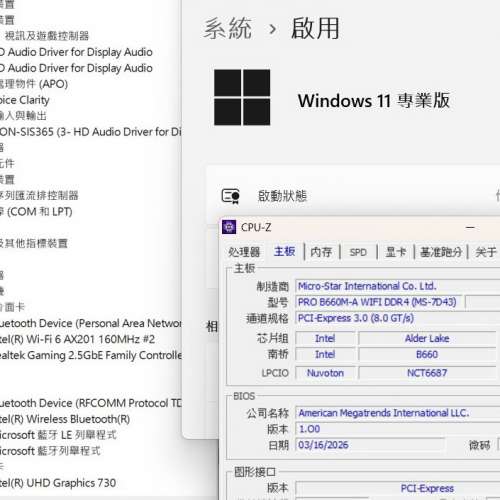Open the 内存 tab in CPU-Z
The image size is (500, 500).
coord(321,252)
